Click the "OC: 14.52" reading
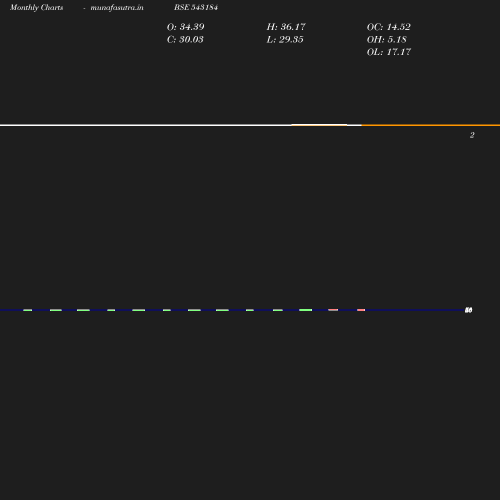Screen dimensions: 500x500 click(x=389, y=27)
